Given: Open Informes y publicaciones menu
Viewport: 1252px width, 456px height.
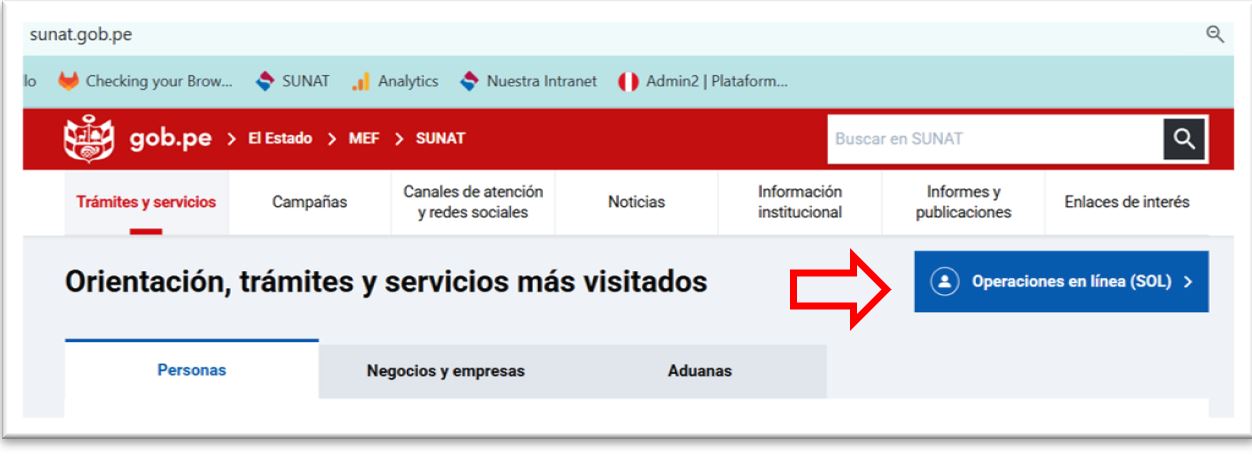Looking at the screenshot, I should (x=963, y=202).
